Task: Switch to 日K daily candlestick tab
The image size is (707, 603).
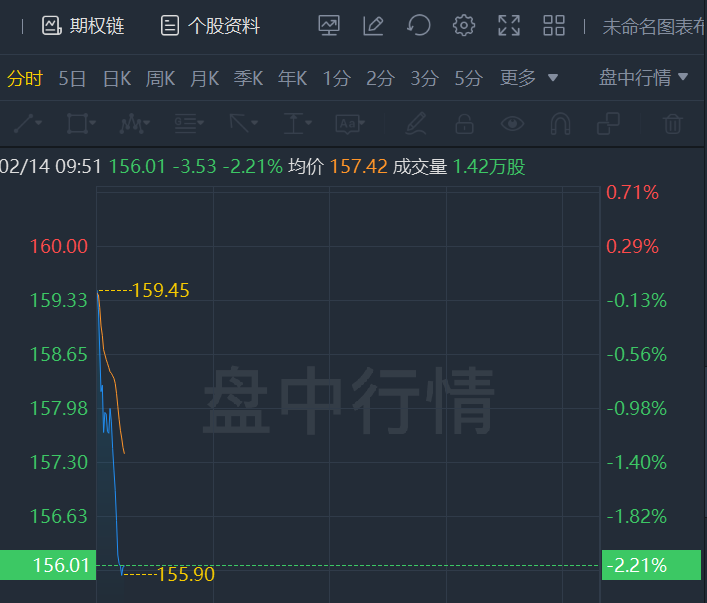Action: (117, 78)
